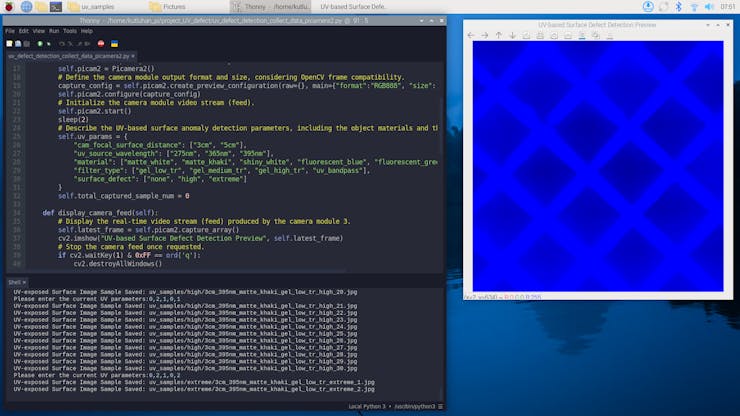Viewport: 740px width, 416px height.
Task: Click shell line ending "gel_low_tr_high_30.jpg"
Action: pos(185,368)
